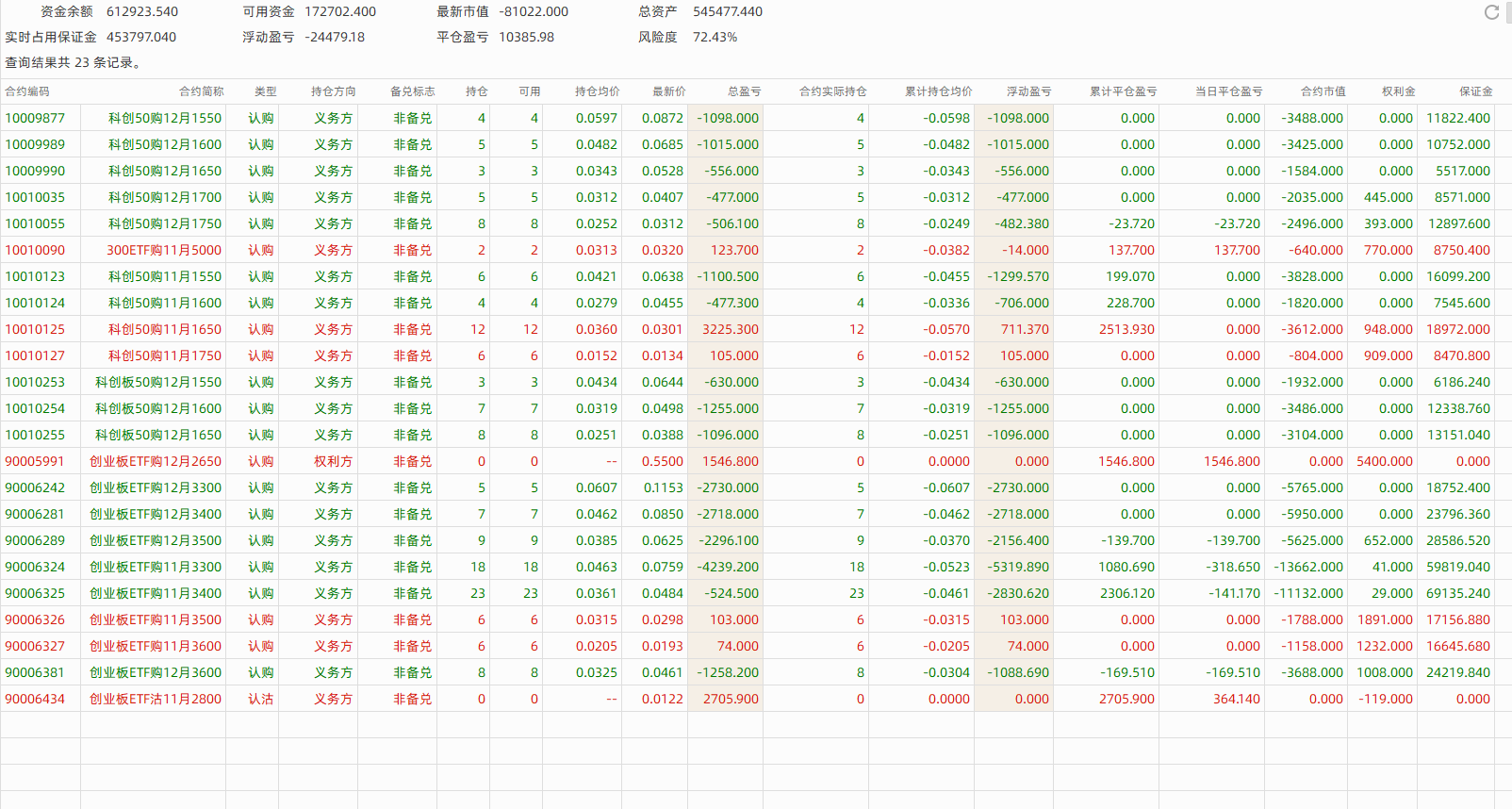The height and width of the screenshot is (809, 1512).
Task: Select the row with contract code 10009877
Action: (36, 118)
